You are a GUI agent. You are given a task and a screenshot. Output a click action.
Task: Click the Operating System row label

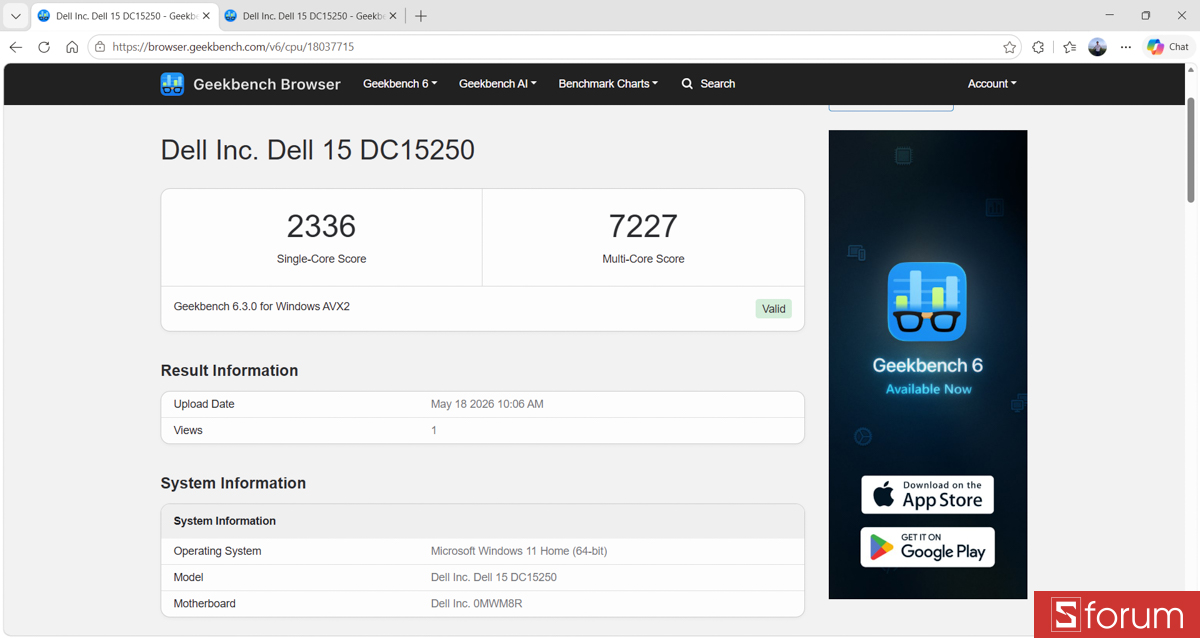click(x=217, y=551)
